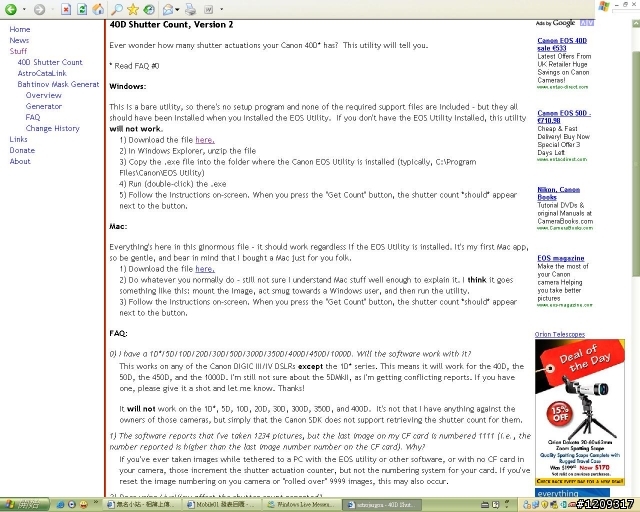Select the Stuff section in sidebar

click(18, 51)
